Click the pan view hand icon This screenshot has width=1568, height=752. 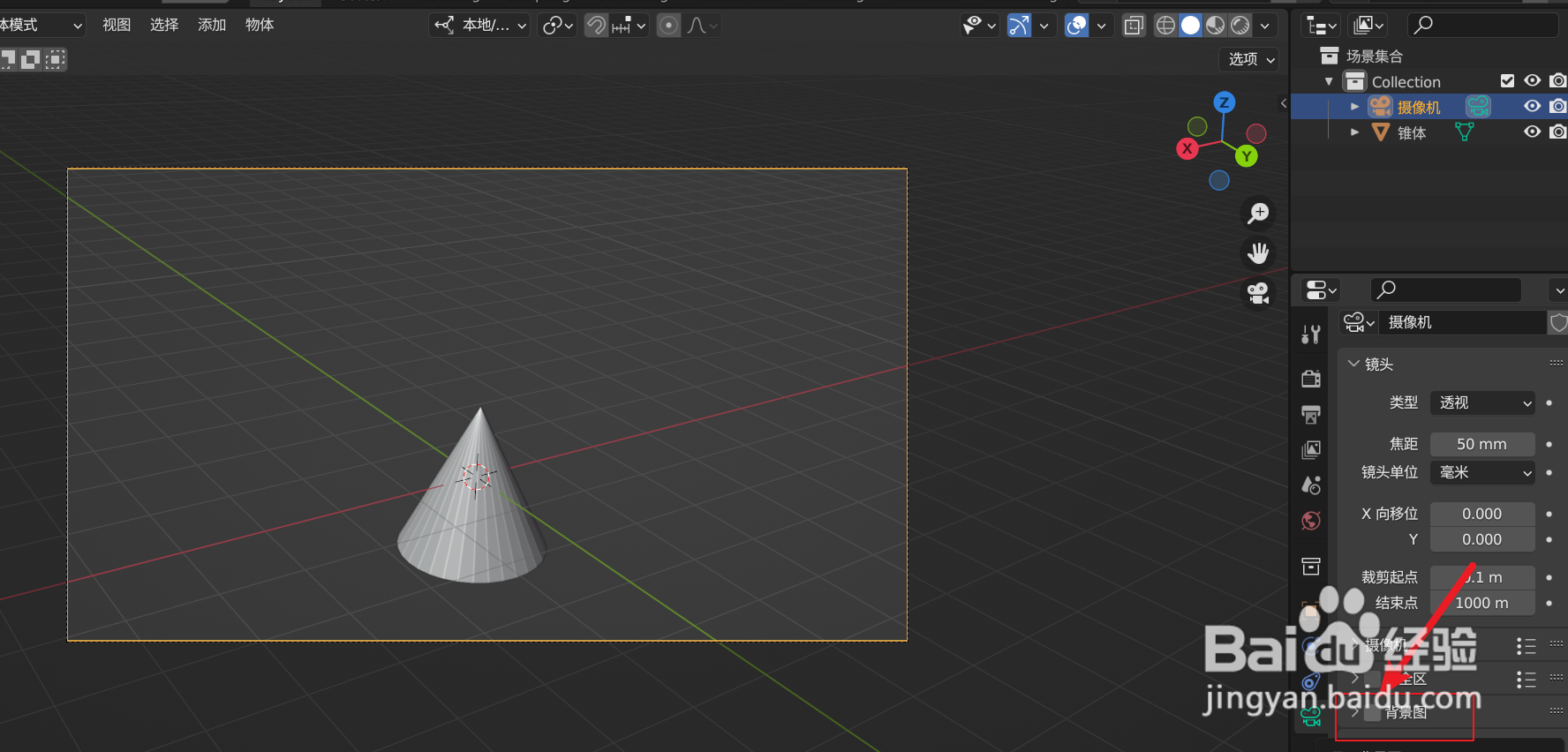tap(1258, 253)
